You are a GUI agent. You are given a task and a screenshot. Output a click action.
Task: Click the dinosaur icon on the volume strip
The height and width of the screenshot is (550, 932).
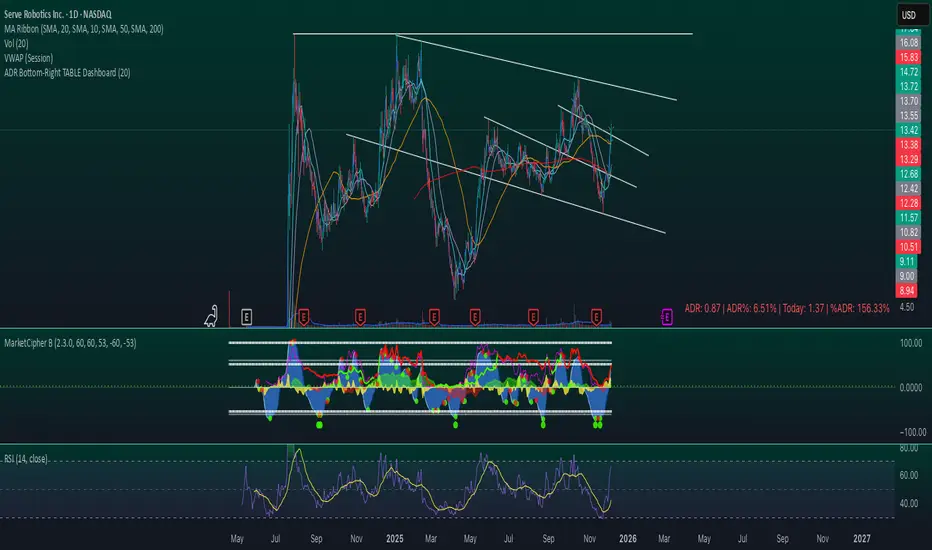(x=211, y=316)
